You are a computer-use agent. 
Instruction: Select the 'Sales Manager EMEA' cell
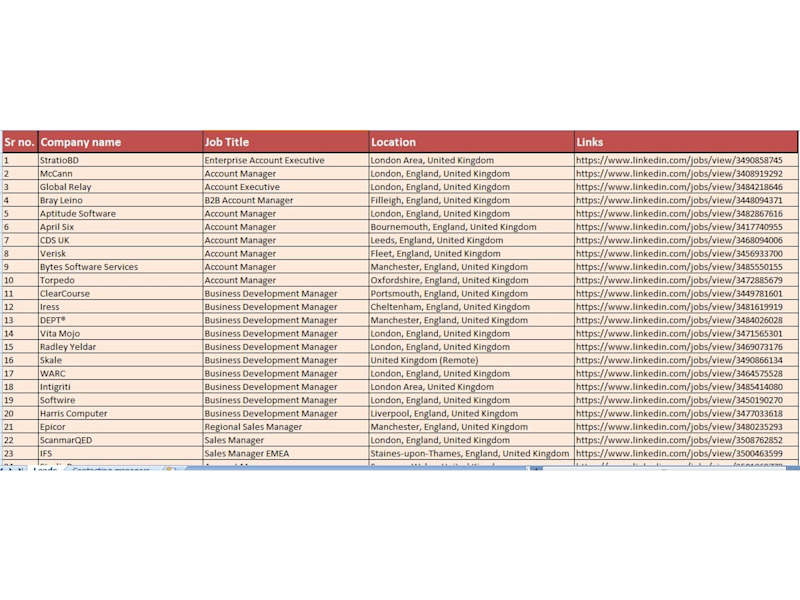pyautogui.click(x=286, y=453)
